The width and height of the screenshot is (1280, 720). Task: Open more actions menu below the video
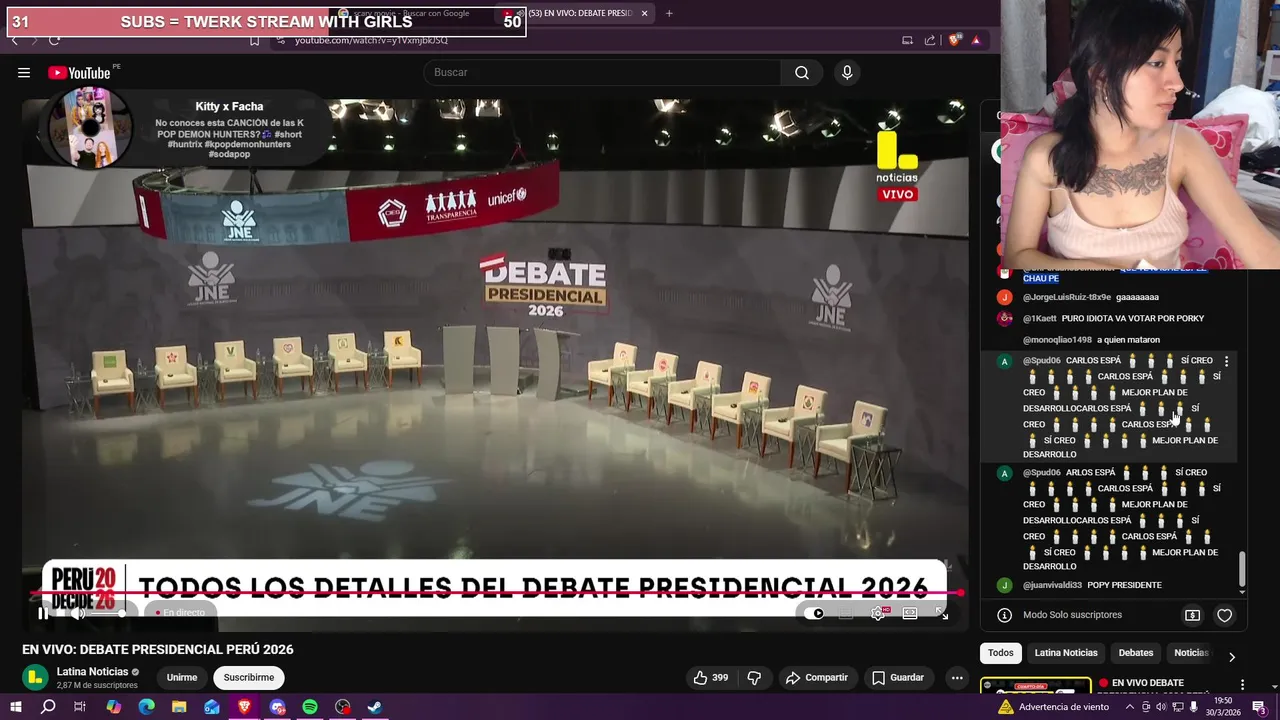pos(957,677)
